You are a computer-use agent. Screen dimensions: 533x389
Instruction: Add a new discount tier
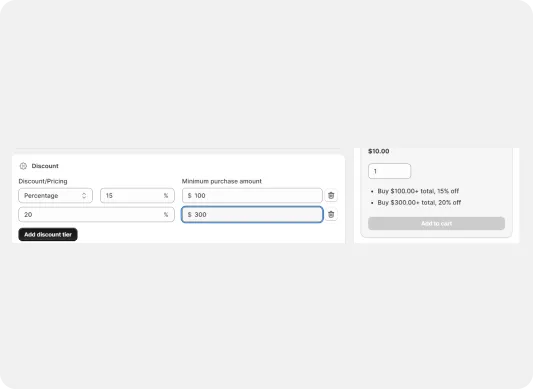click(x=48, y=235)
